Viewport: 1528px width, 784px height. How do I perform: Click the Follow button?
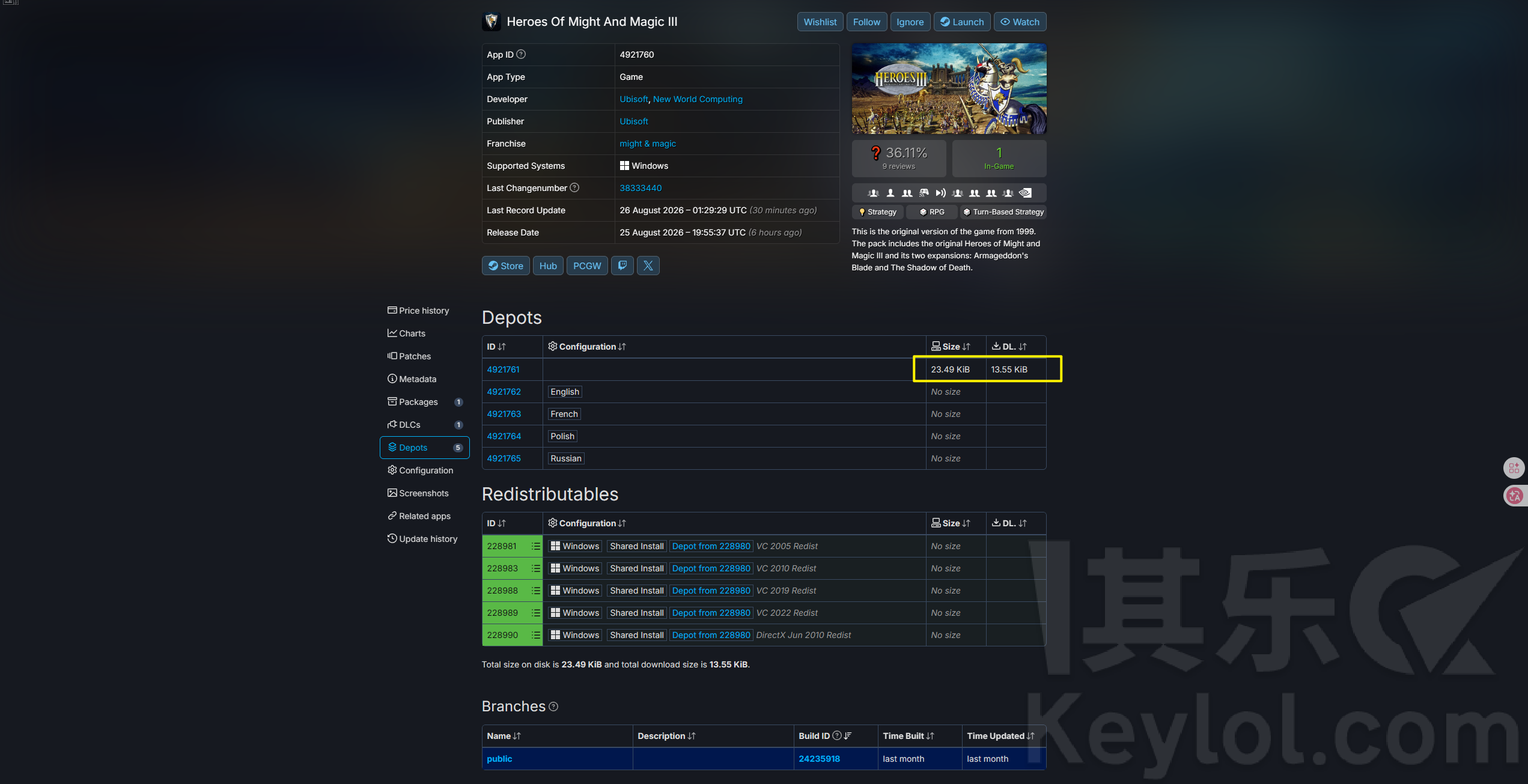866,22
